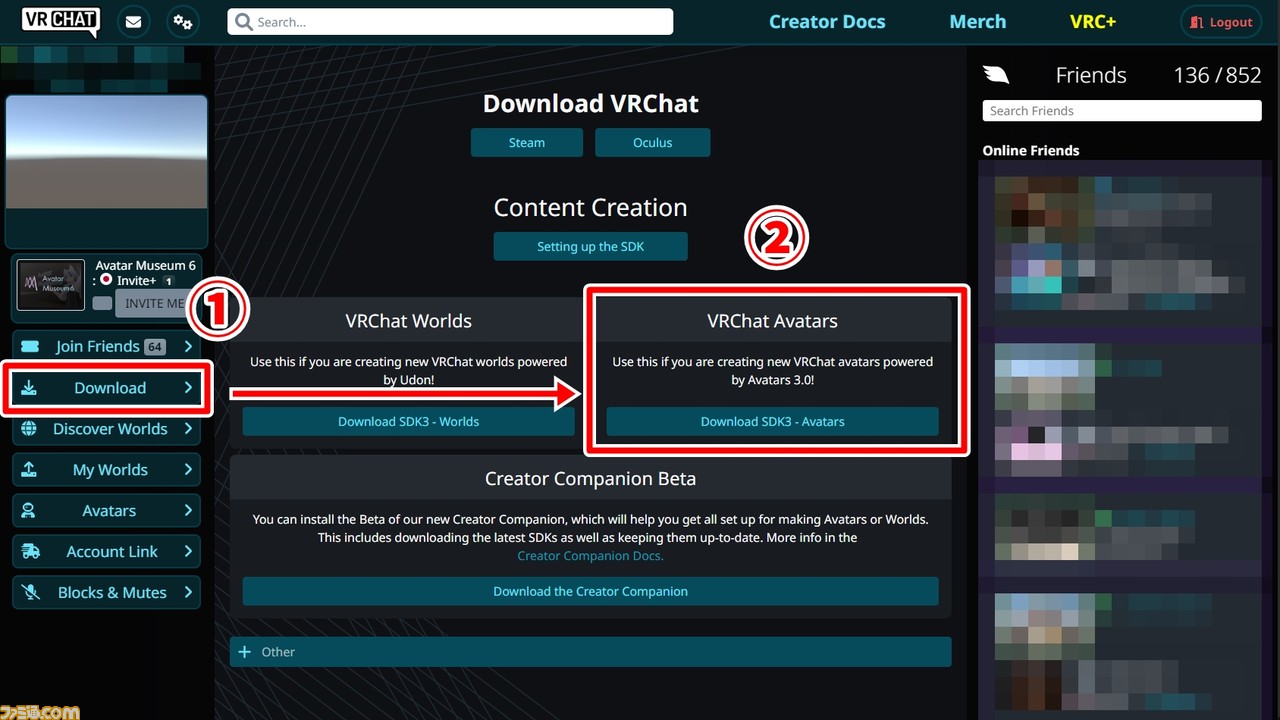Screen dimensions: 1280x720
Task: Click the Friends panel wing icon
Action: pos(996,75)
